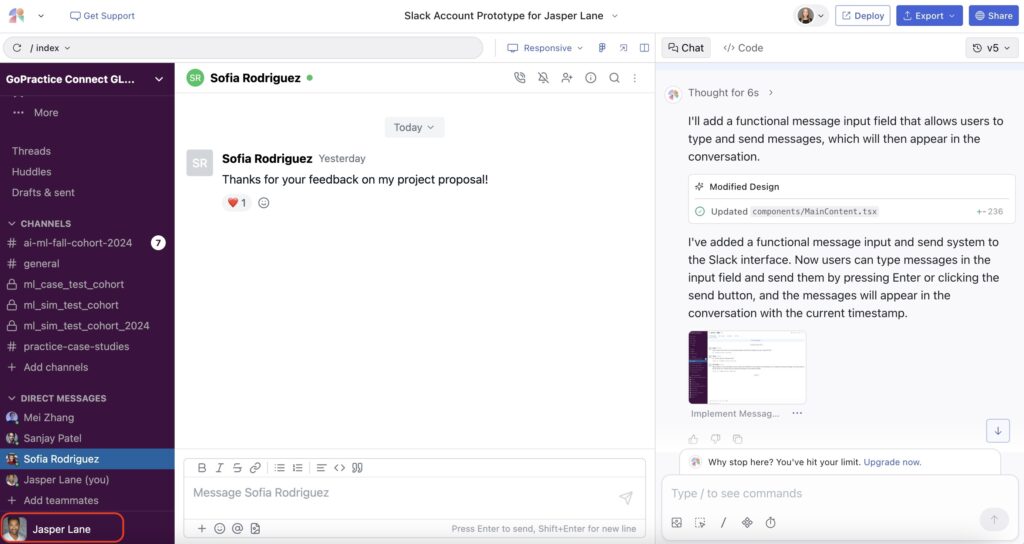The width and height of the screenshot is (1024, 544).
Task: Insert a numbered list
Action: pos(298,468)
